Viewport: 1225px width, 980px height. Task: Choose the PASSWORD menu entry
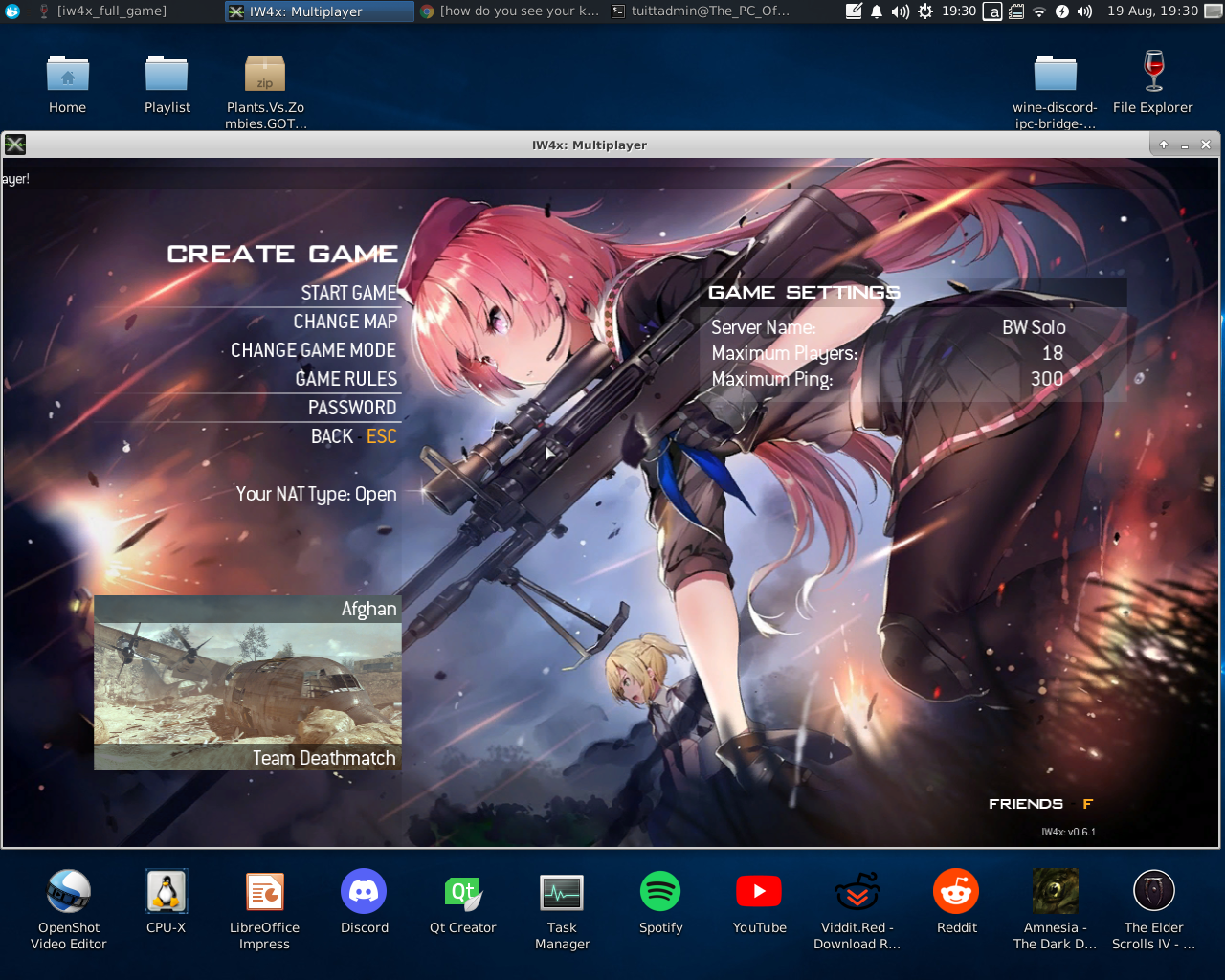coord(352,408)
